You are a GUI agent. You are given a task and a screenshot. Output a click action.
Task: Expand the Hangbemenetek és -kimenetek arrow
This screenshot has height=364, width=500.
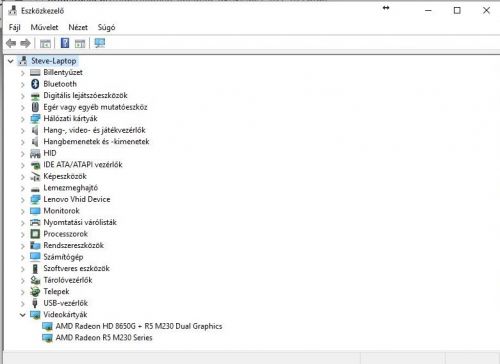(x=23, y=142)
